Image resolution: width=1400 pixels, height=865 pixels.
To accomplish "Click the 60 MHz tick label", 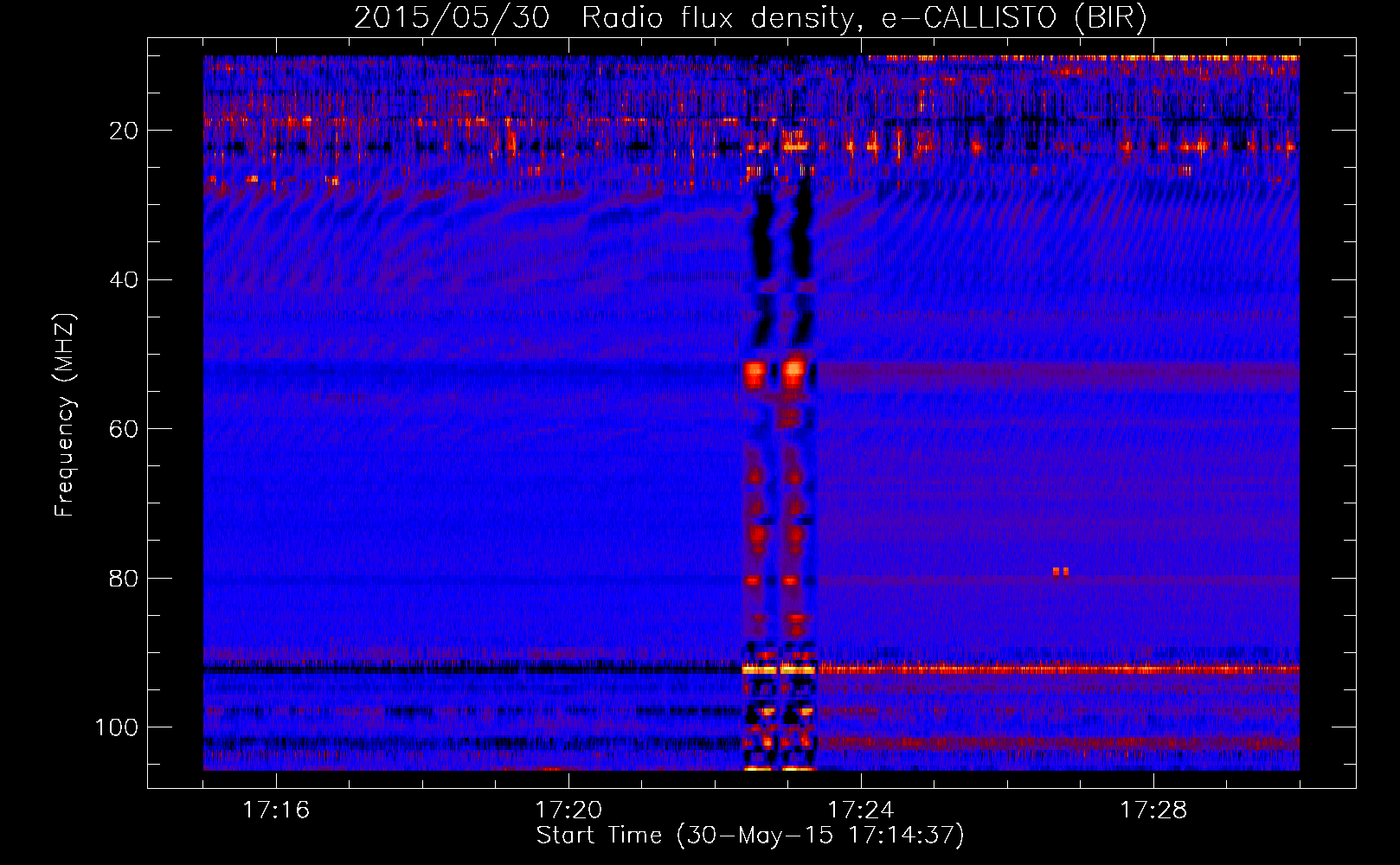I will 125,429.
